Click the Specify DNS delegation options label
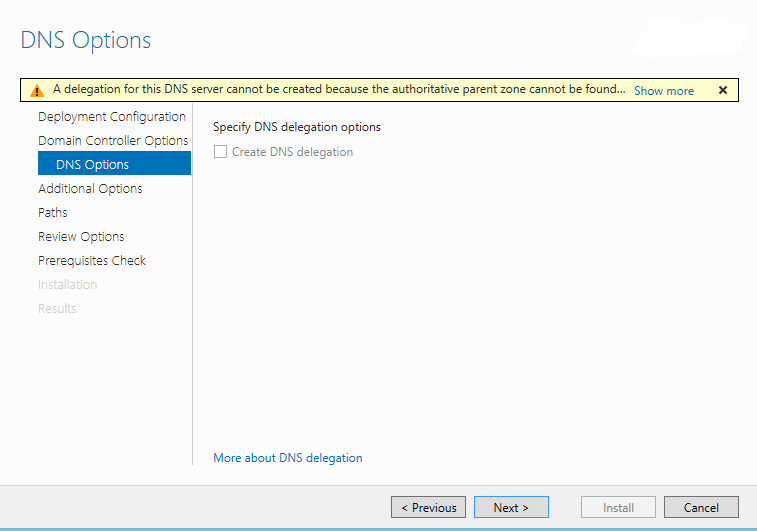This screenshot has height=531, width=757. [297, 128]
